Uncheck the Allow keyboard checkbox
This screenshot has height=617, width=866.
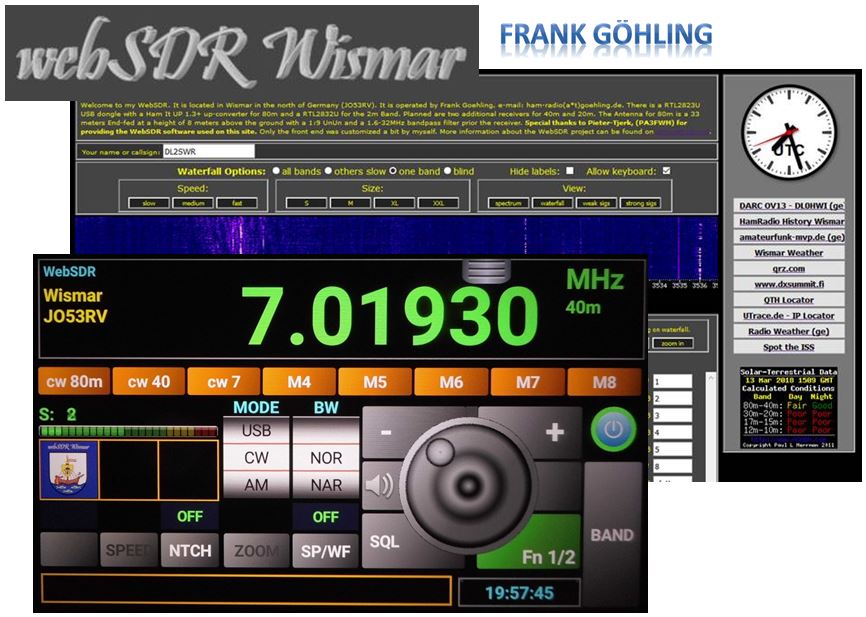(667, 171)
